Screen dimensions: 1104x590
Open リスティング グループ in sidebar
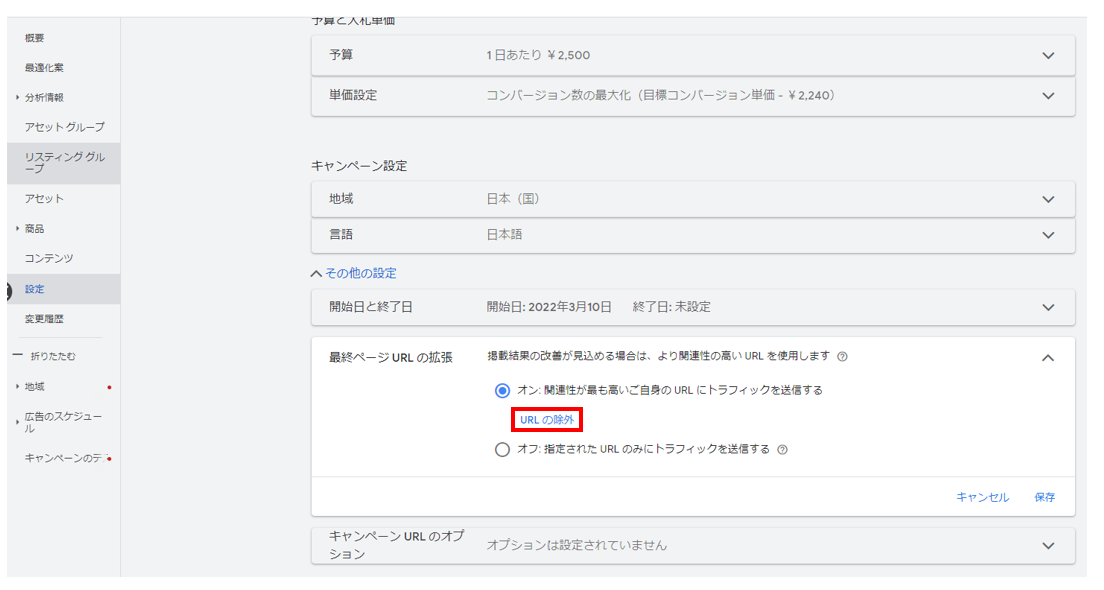65,163
